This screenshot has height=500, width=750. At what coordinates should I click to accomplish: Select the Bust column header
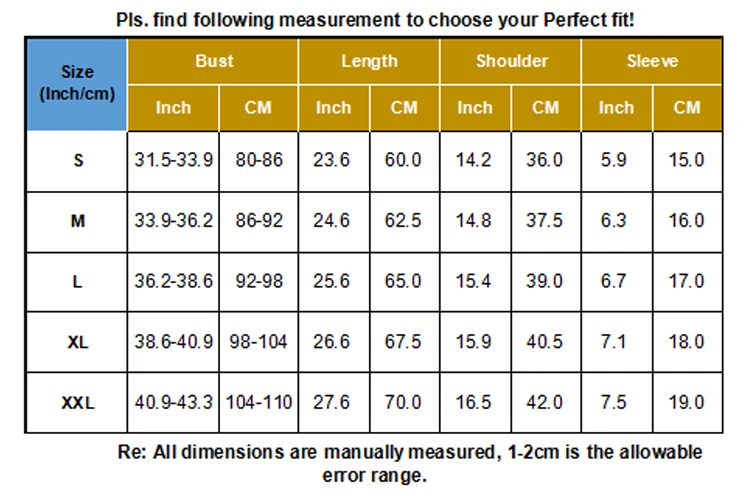point(213,61)
